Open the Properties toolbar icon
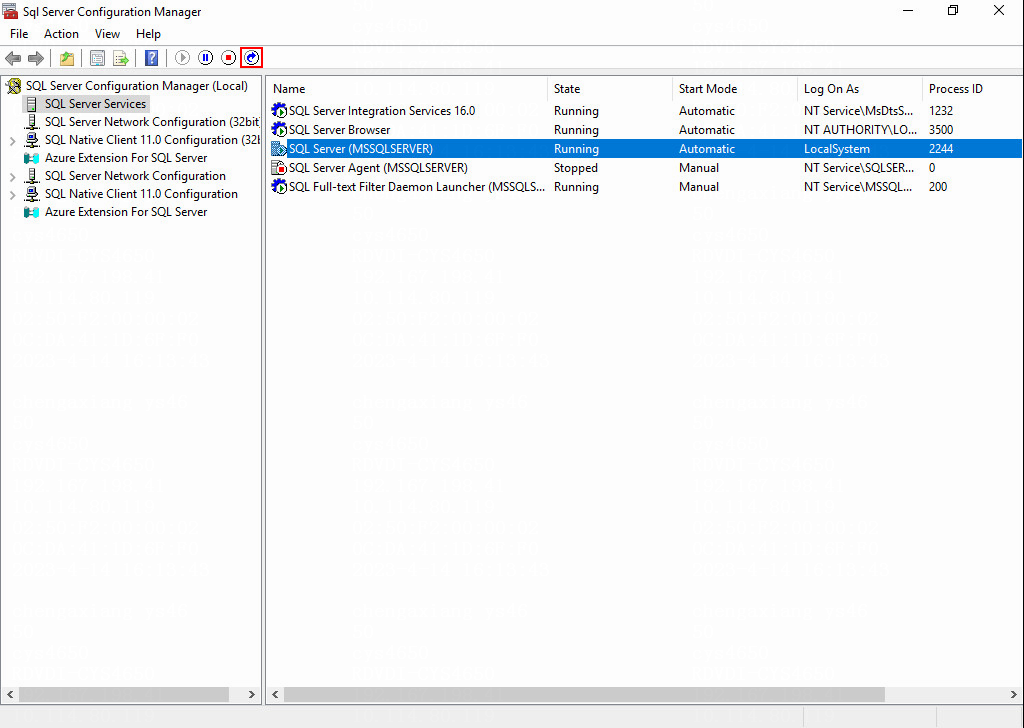The image size is (1024, 728). coord(97,58)
